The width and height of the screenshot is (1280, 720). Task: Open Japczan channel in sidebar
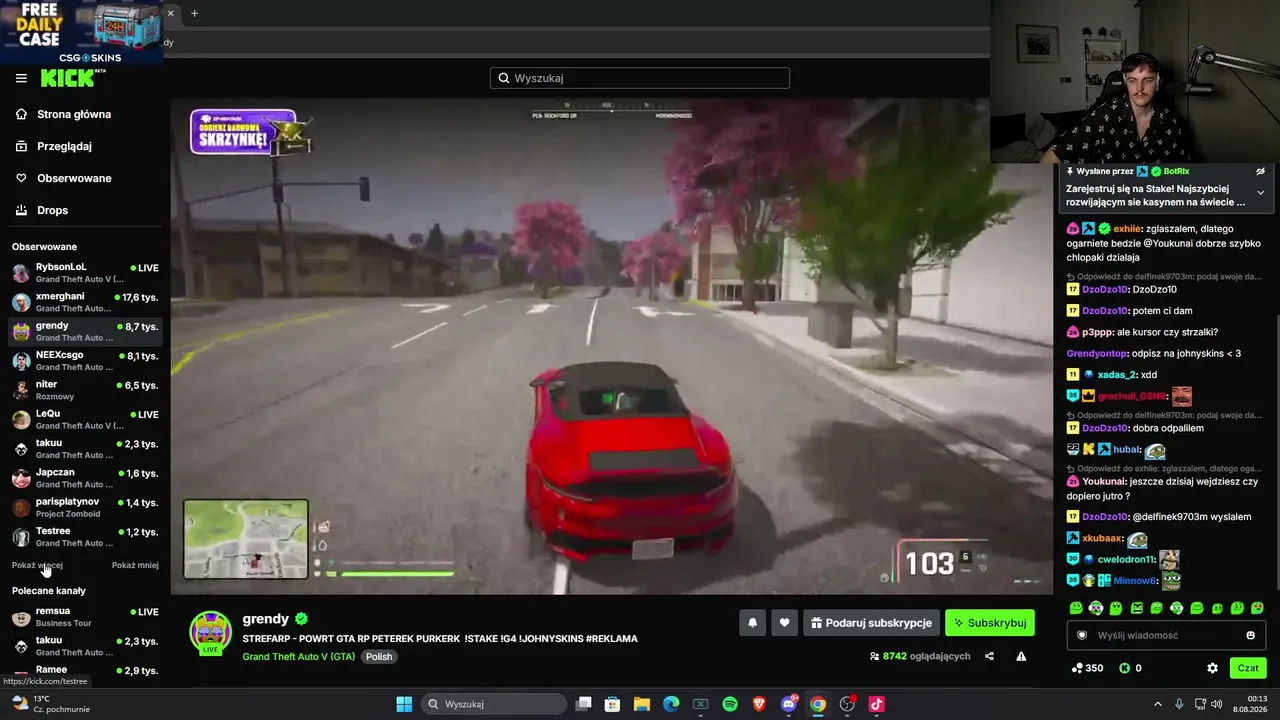pos(85,478)
